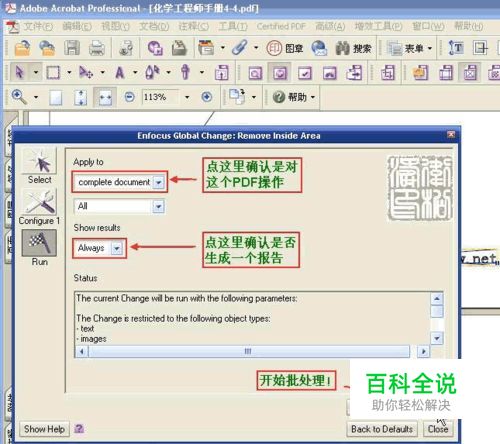
Task: Select the arrow selection tool in toolbar
Action: 19,72
